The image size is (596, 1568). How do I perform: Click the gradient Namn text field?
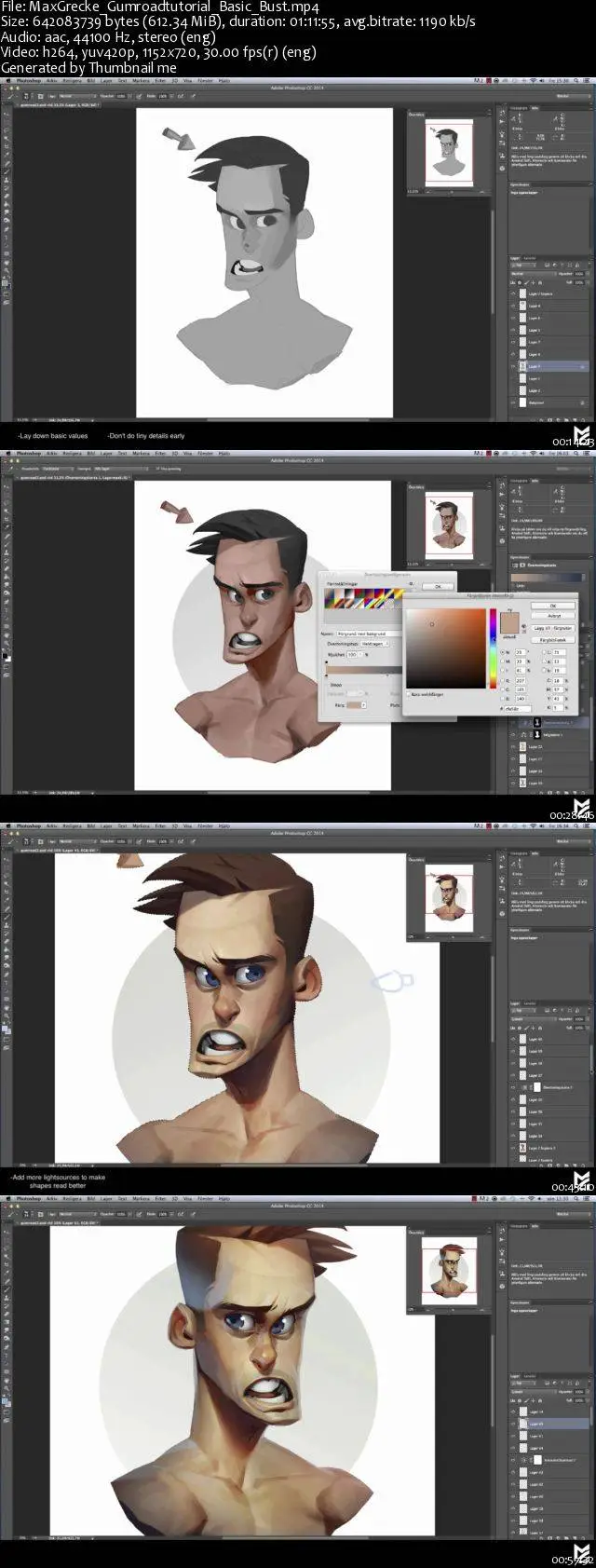(x=369, y=634)
